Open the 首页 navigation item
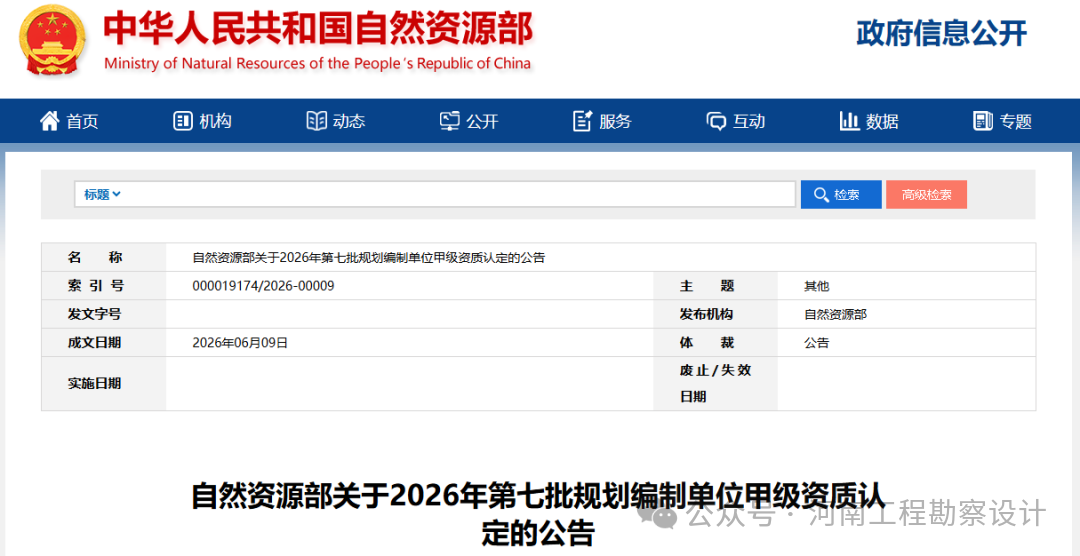This screenshot has height=556, width=1080. [x=70, y=121]
